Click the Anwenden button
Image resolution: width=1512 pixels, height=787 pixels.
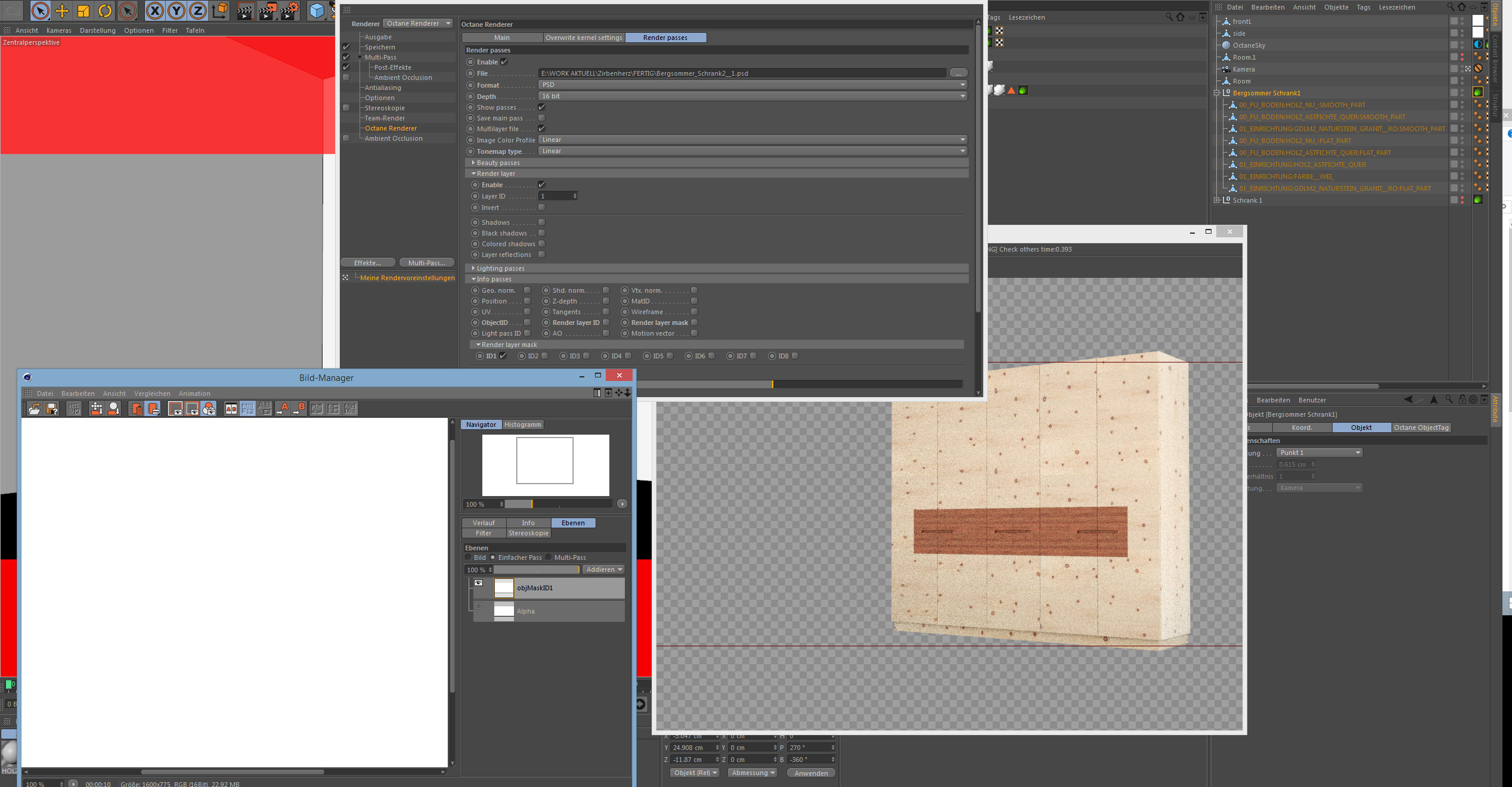tap(811, 773)
